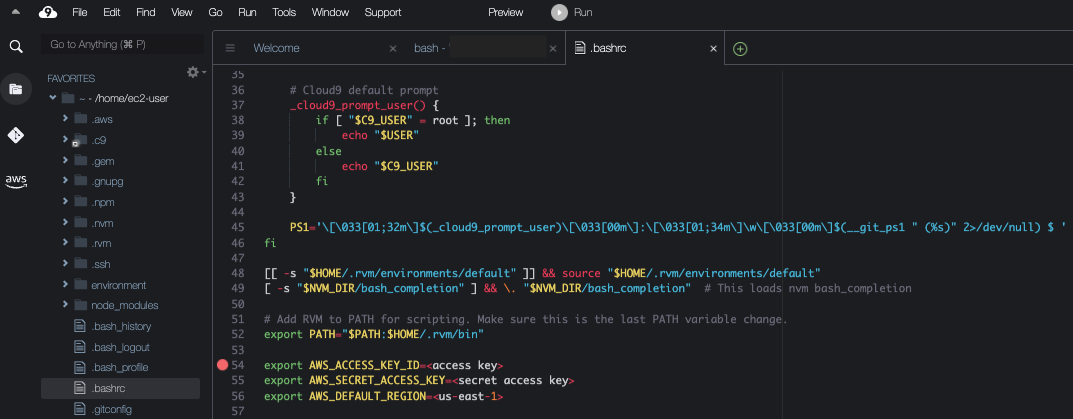Expand the environment folder

coord(65,284)
